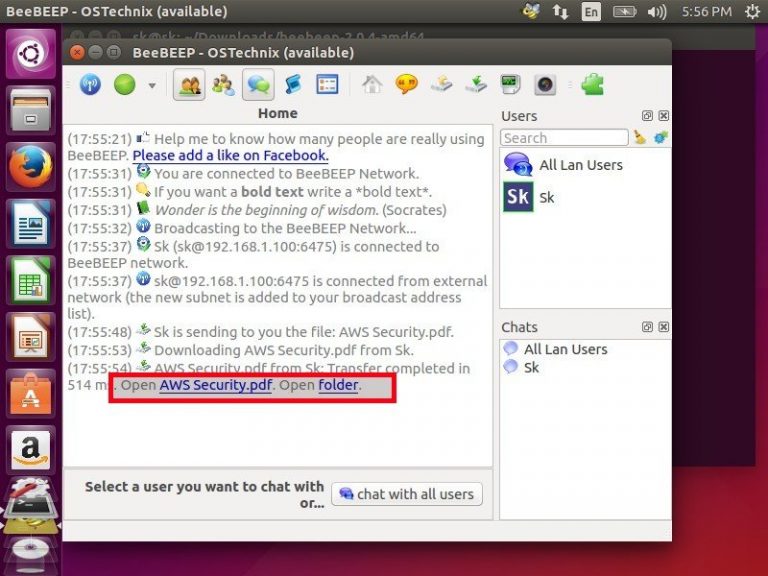
Task: Click the broom clear-search icon in Users panel
Action: 639,138
